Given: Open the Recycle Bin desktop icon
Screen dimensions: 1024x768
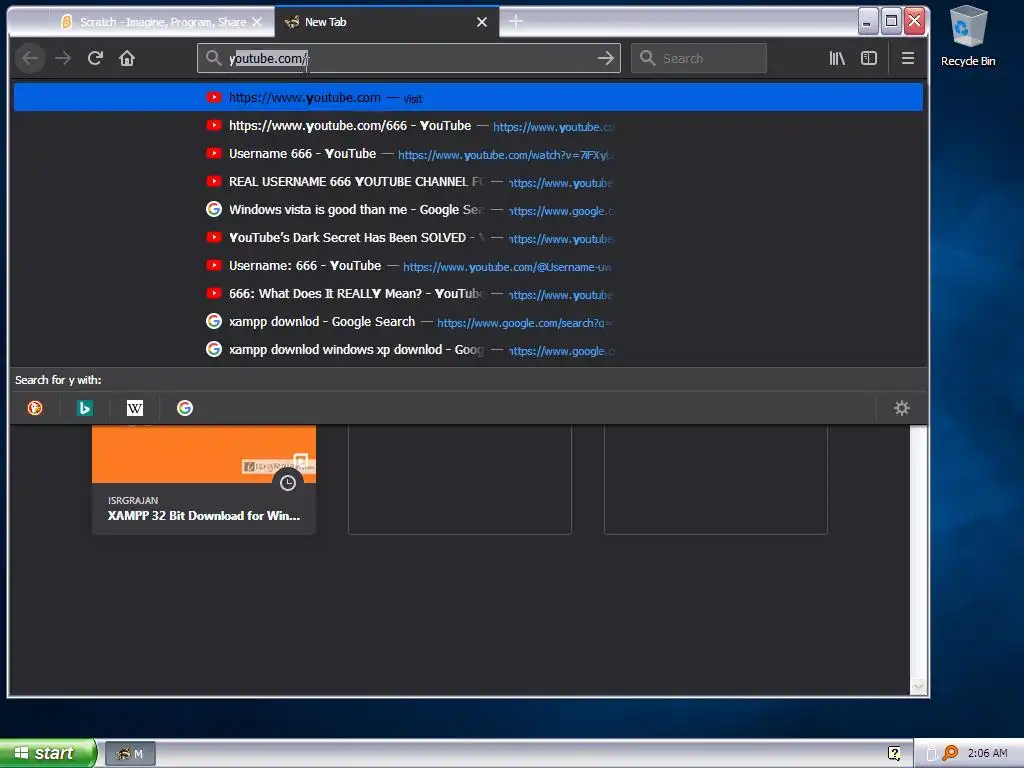Looking at the screenshot, I should (968, 36).
